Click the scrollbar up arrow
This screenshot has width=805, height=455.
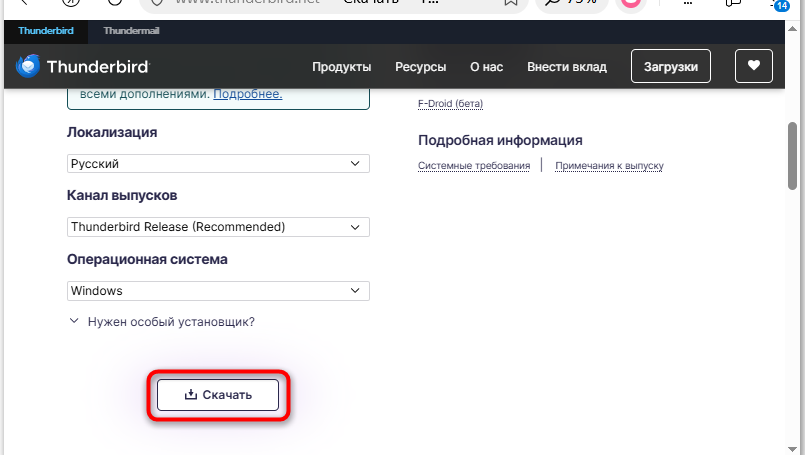[793, 29]
